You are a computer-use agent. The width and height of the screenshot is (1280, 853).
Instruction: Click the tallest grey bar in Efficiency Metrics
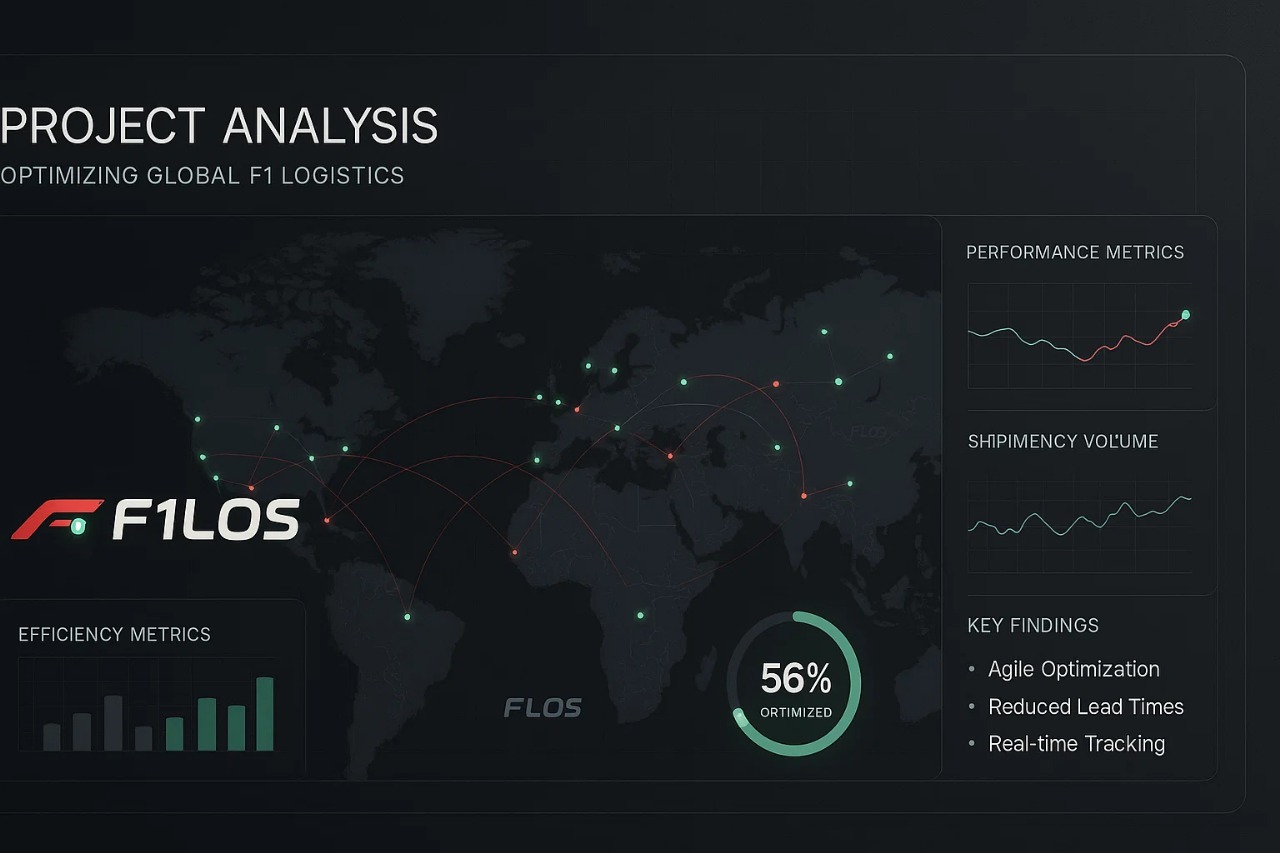pyautogui.click(x=113, y=723)
